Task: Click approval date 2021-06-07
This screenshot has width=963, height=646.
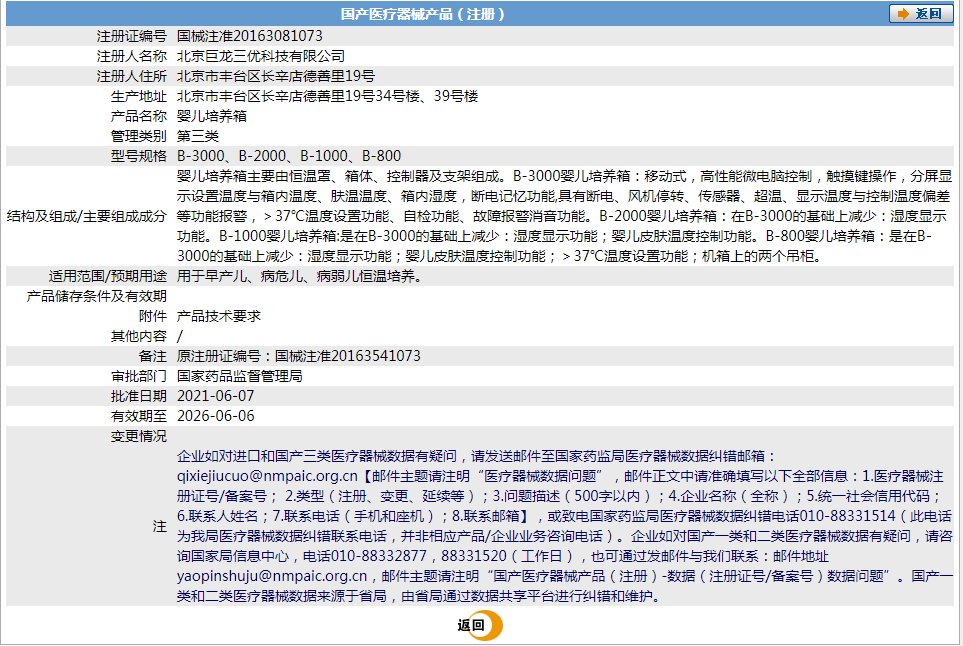Action: (216, 396)
